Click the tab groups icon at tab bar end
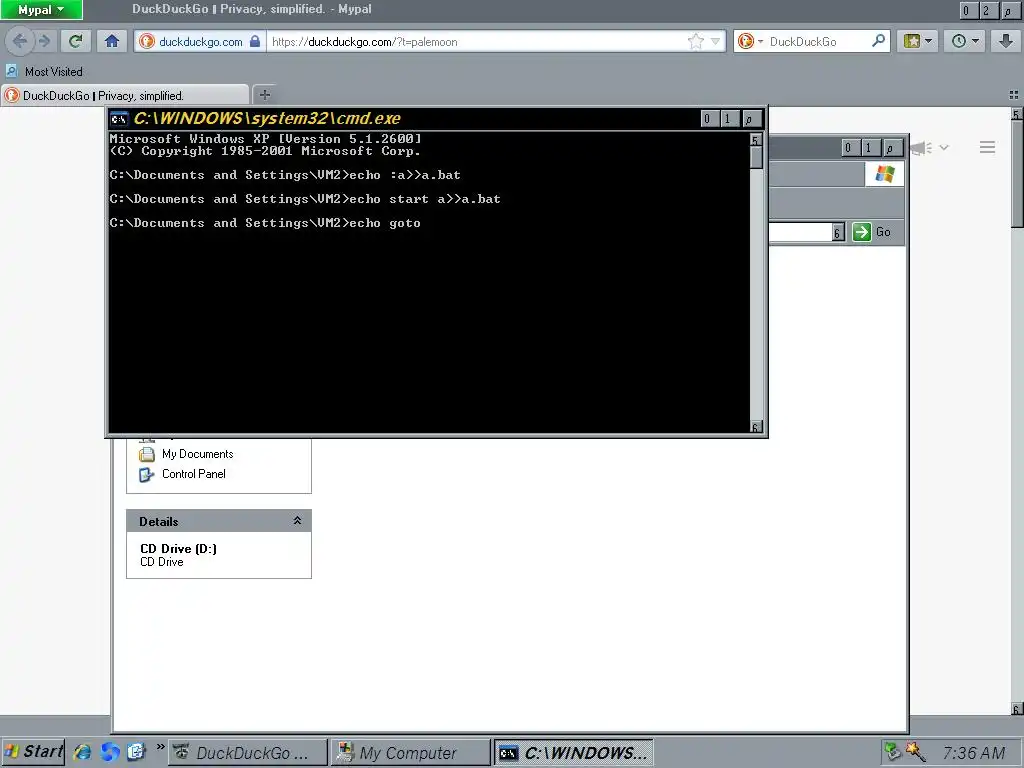 click(1014, 95)
